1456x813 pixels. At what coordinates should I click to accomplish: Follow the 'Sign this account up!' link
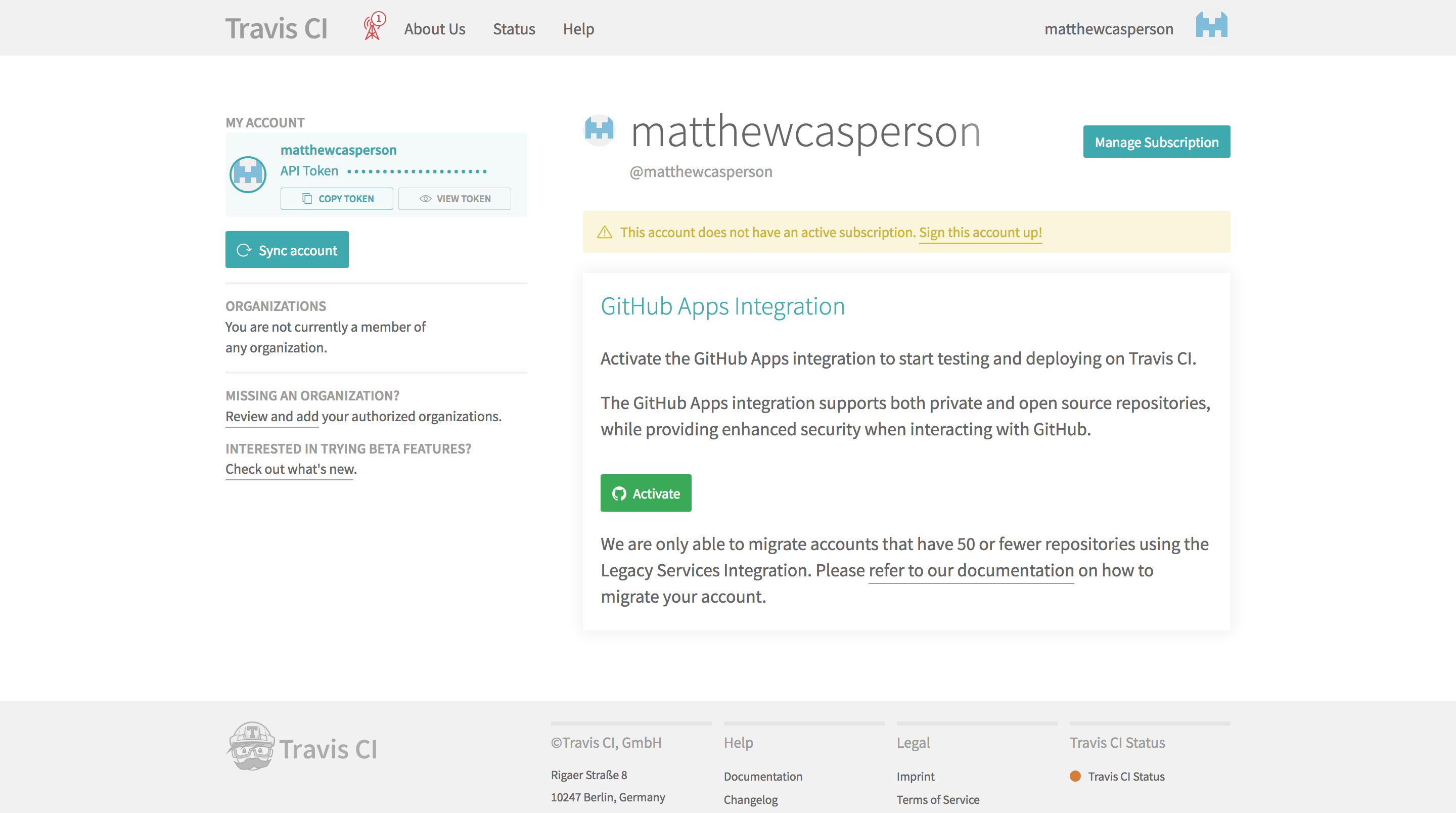(981, 233)
